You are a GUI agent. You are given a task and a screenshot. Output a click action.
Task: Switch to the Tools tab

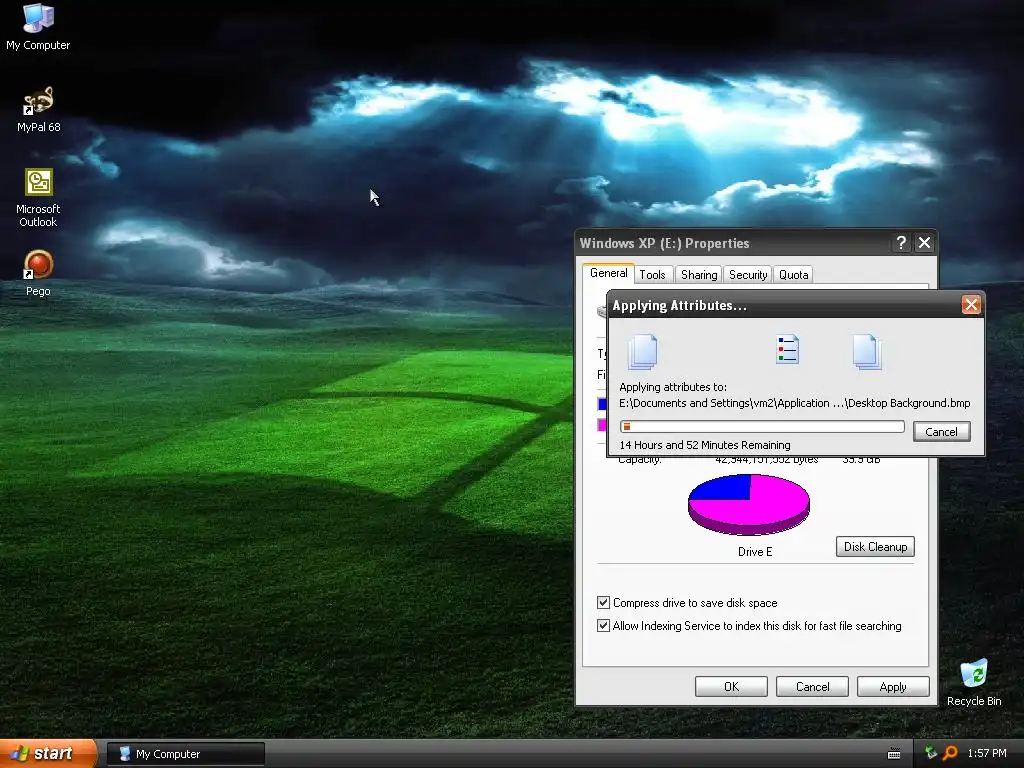pyautogui.click(x=652, y=275)
